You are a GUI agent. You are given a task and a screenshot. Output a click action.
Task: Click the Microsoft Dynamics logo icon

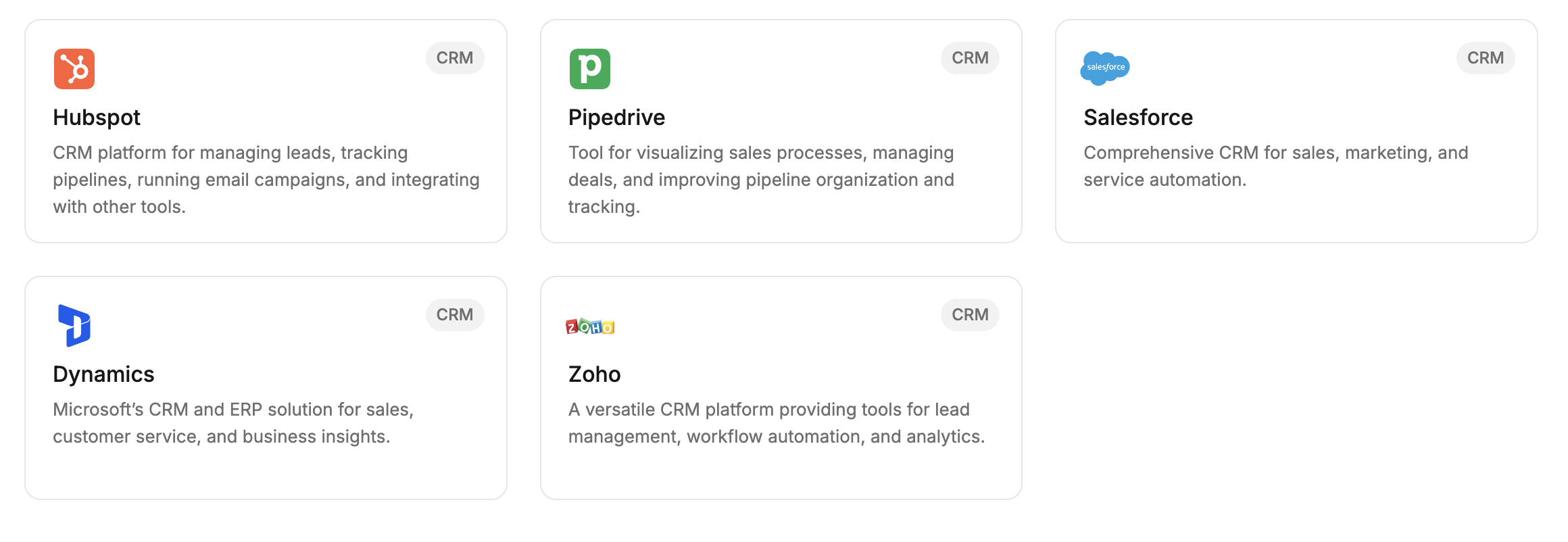coord(74,326)
